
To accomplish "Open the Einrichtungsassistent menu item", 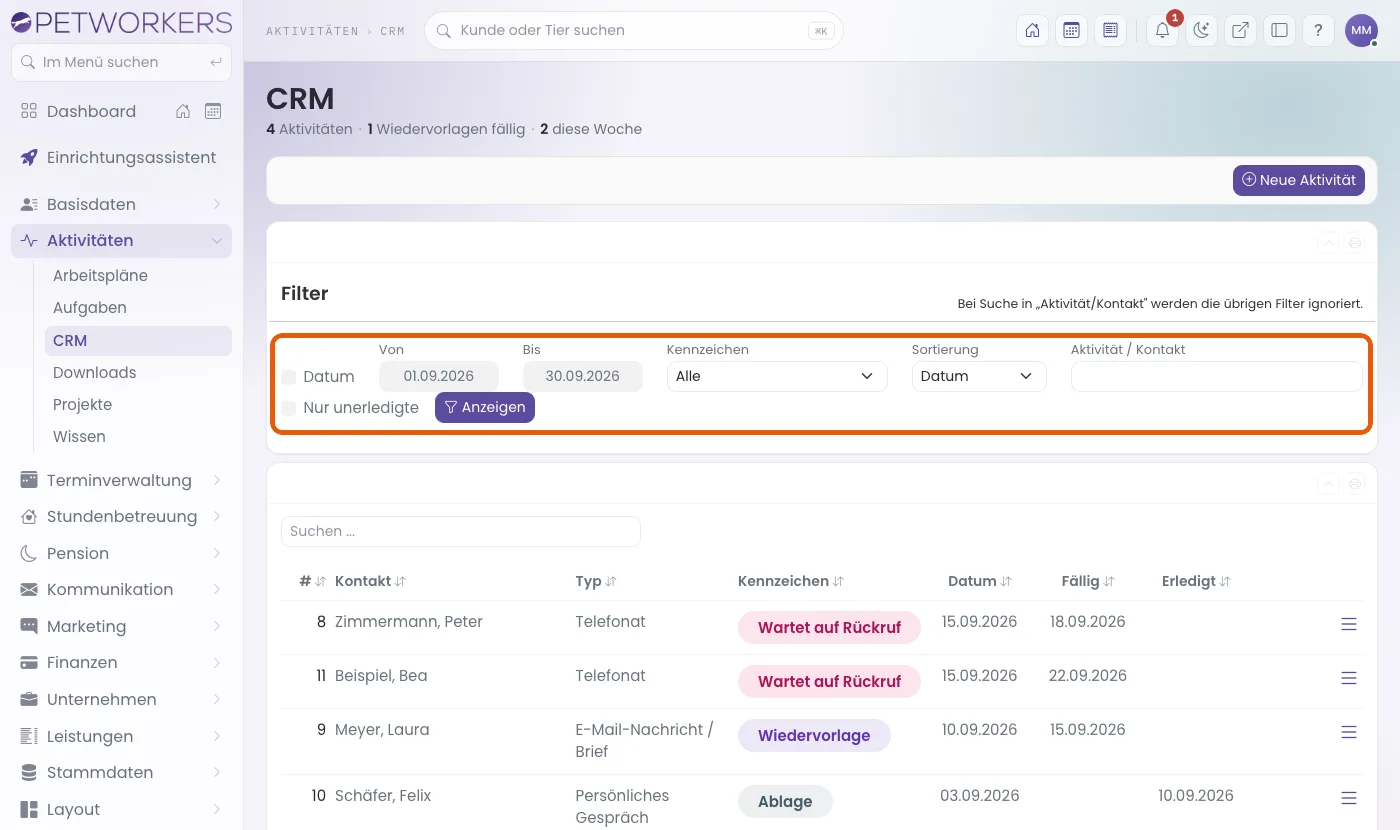I will (x=121, y=157).
